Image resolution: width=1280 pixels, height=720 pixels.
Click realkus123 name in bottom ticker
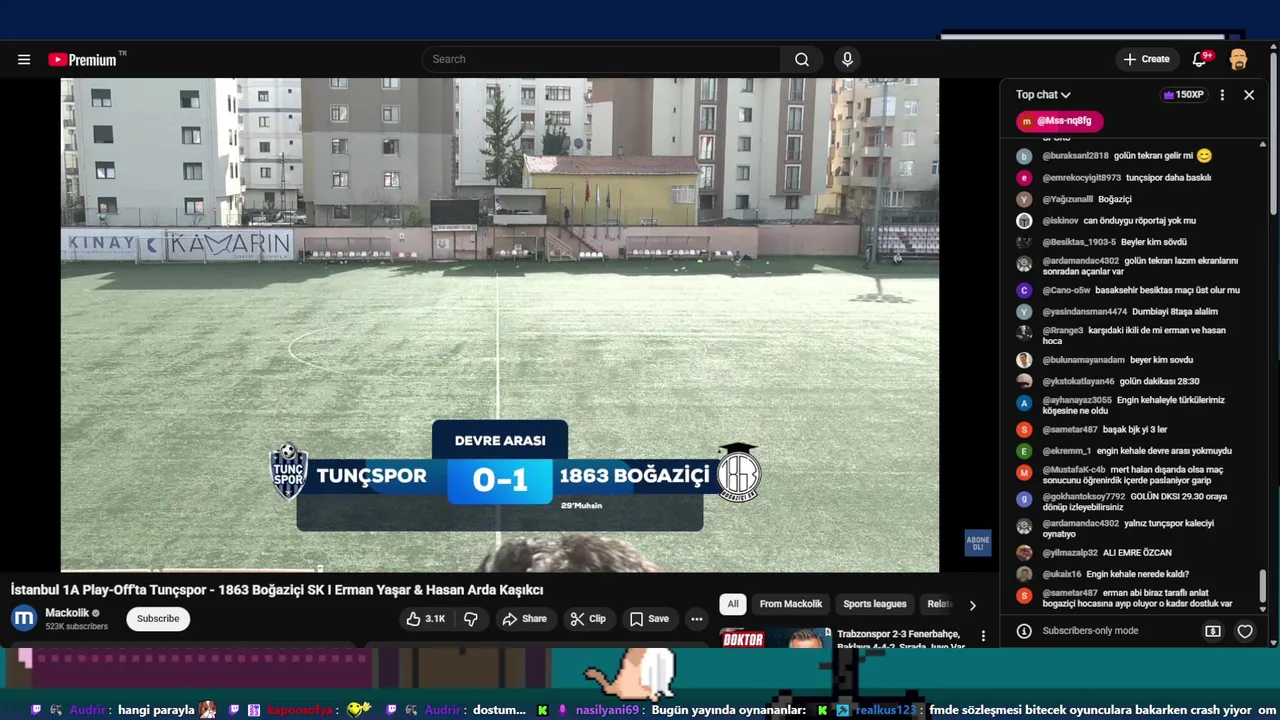pyautogui.click(x=885, y=710)
